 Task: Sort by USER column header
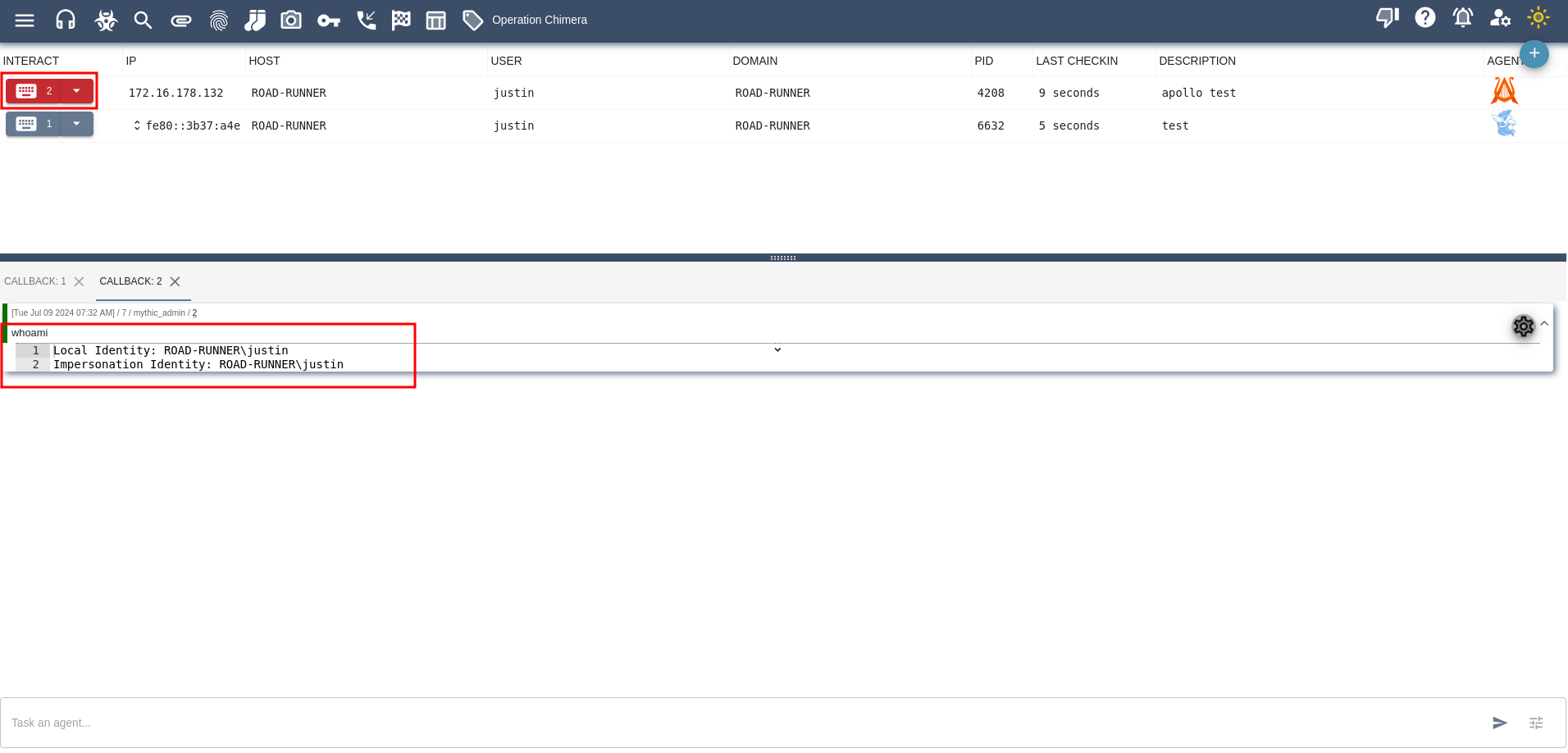[x=506, y=61]
